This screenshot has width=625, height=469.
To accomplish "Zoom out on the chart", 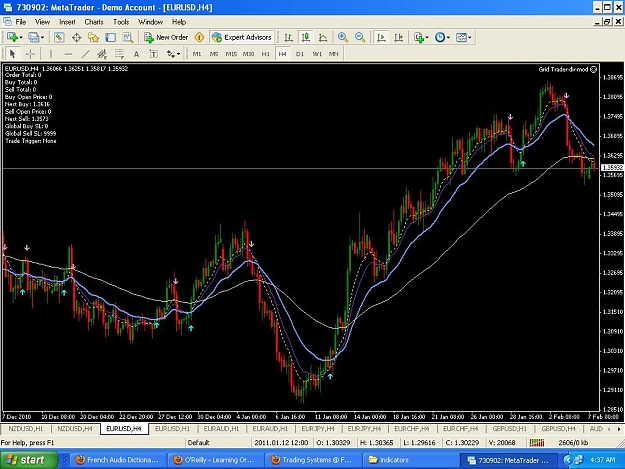I will pos(360,37).
